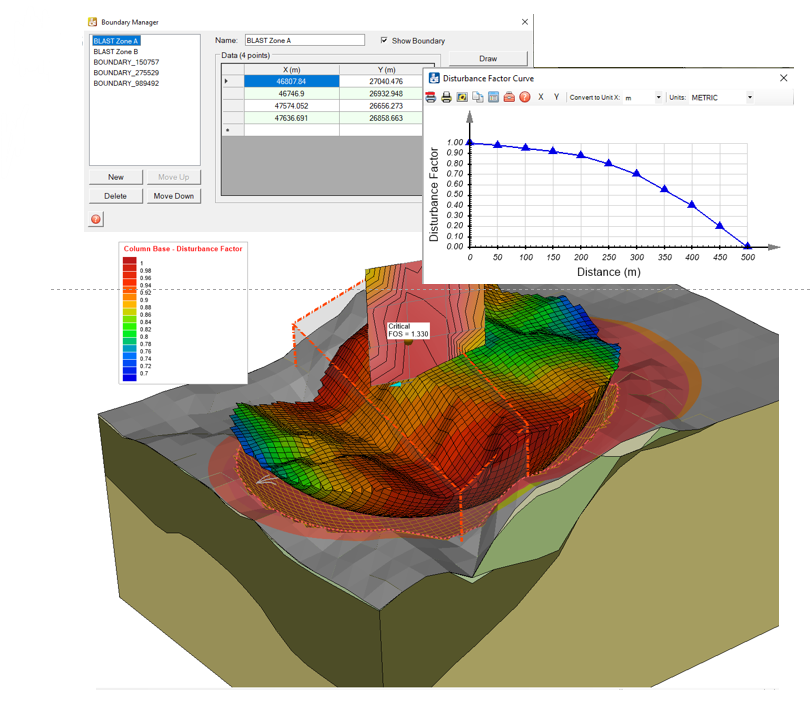Click the Delete button
Viewport: 810px width, 709px height.
(x=116, y=196)
